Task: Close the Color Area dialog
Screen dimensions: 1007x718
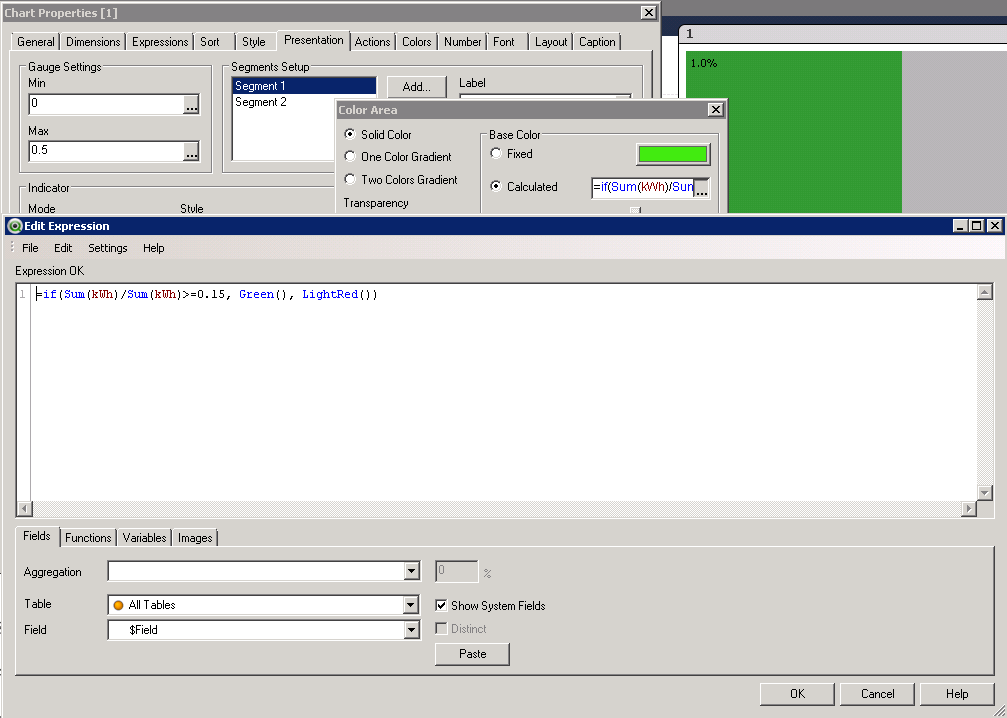Action: point(715,110)
